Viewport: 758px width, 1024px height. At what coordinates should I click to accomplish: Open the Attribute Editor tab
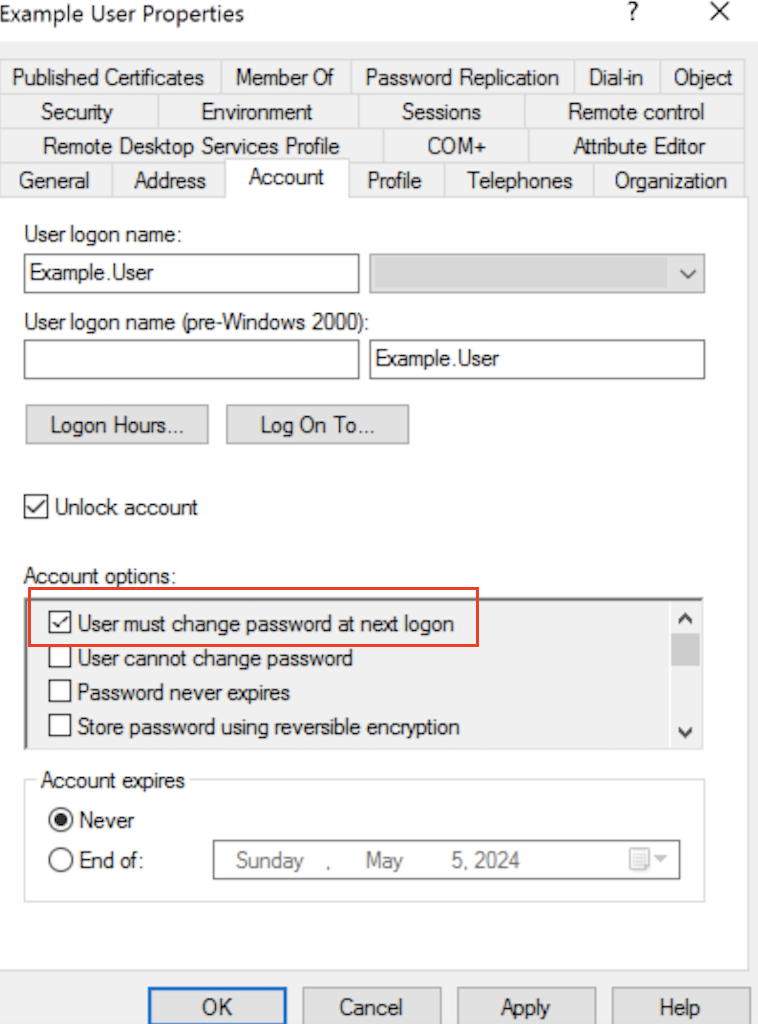[x=639, y=146]
